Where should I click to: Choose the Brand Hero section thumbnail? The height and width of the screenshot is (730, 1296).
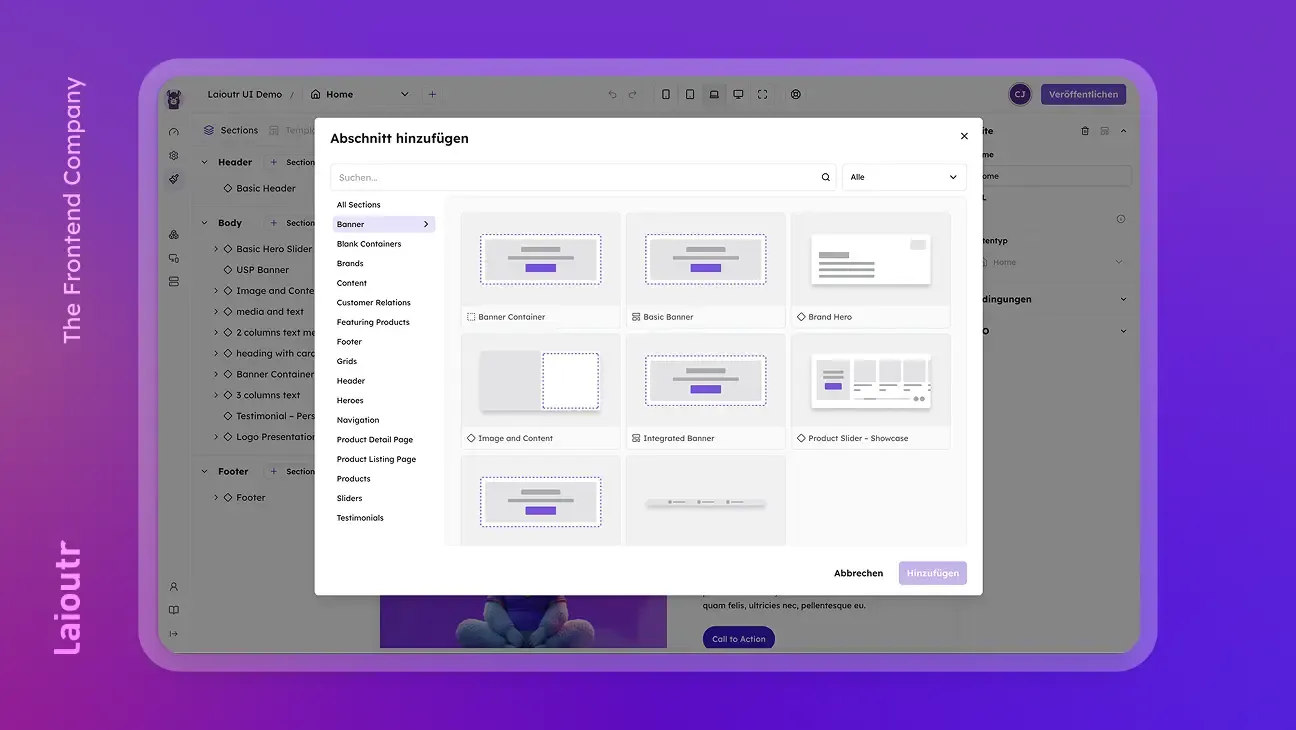click(870, 268)
